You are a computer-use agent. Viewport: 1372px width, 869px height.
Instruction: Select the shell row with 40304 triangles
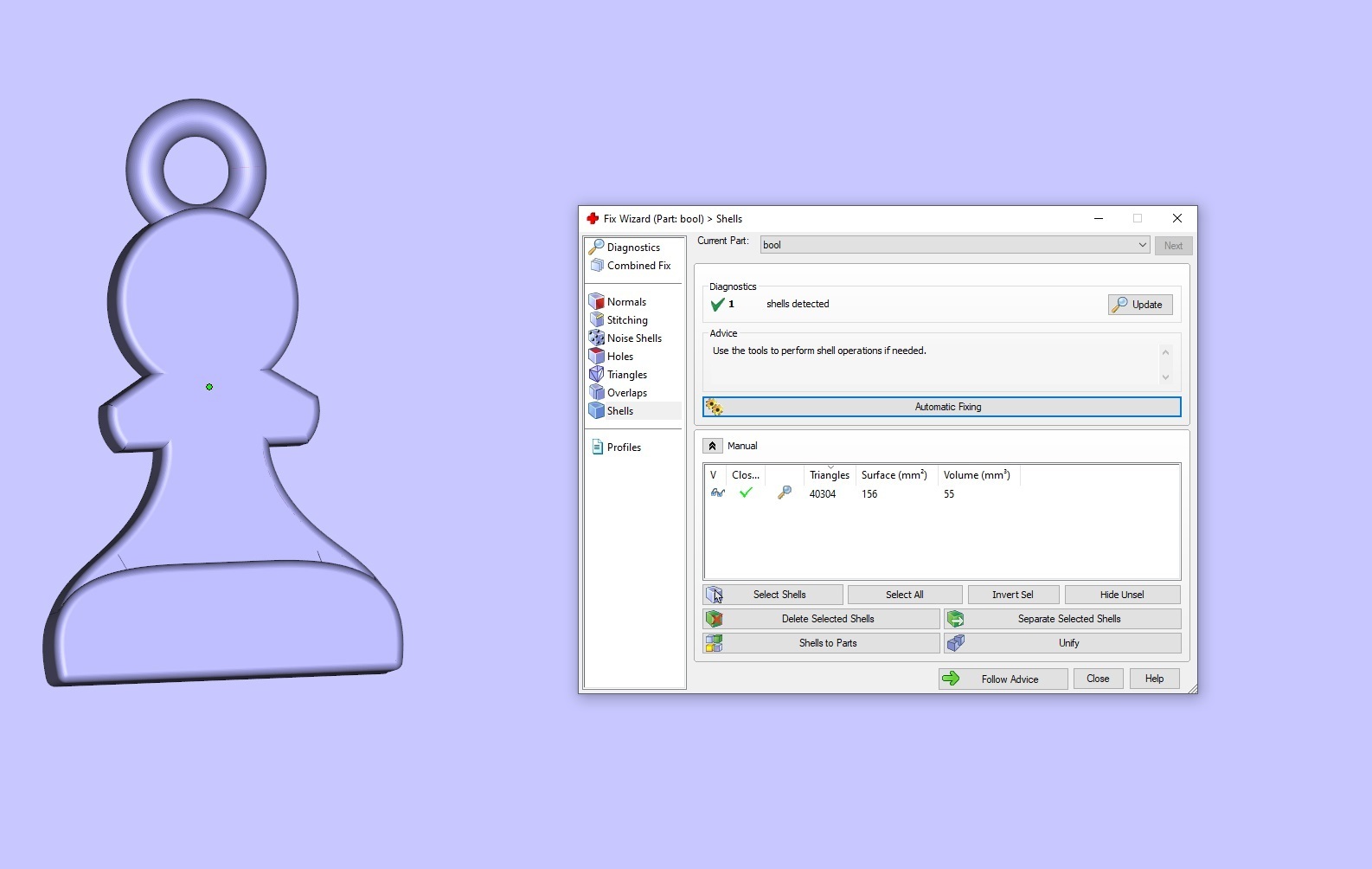(x=941, y=494)
